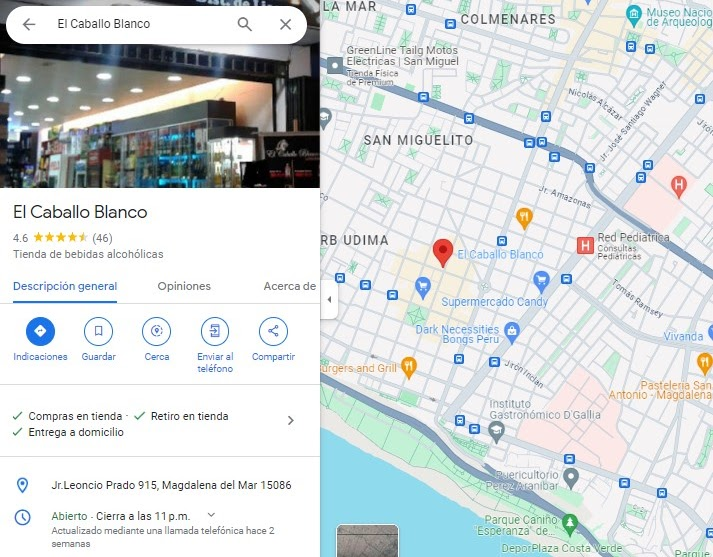Click the Cerca nearby icon
This screenshot has width=713, height=557.
tap(156, 331)
